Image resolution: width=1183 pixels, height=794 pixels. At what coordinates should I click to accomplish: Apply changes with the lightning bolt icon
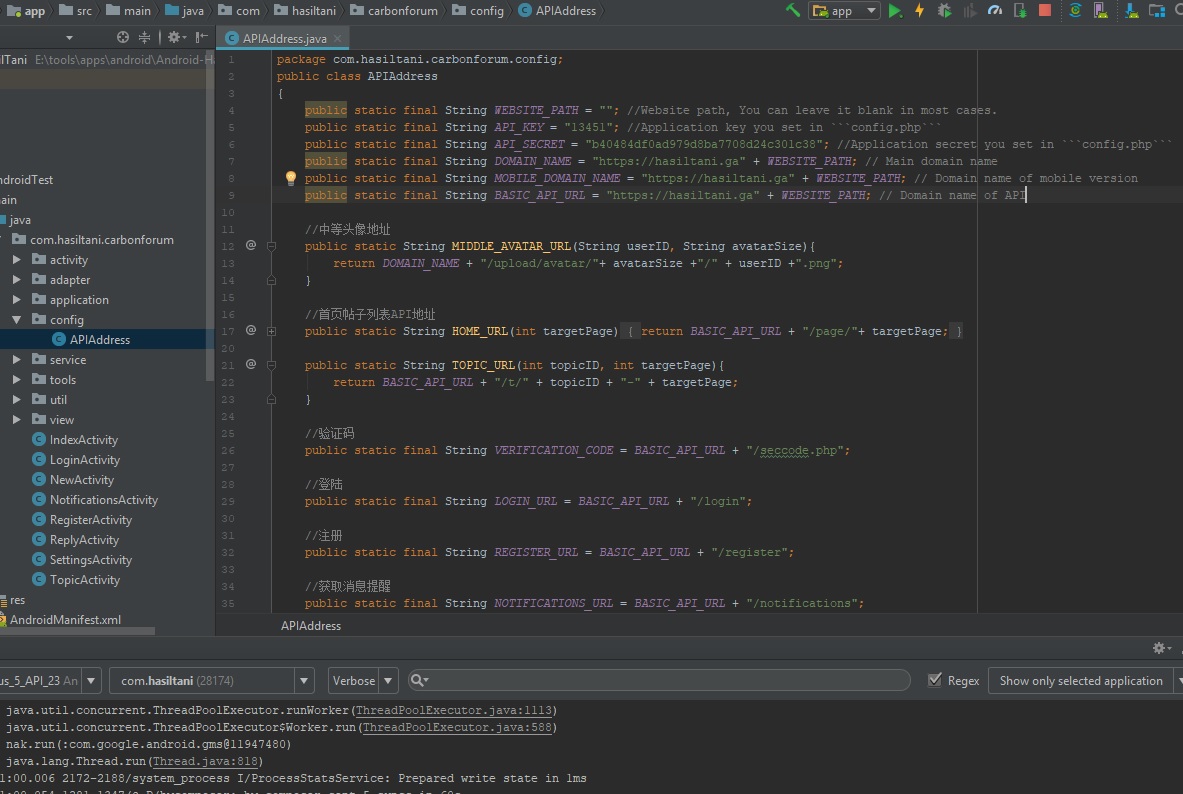(x=920, y=11)
